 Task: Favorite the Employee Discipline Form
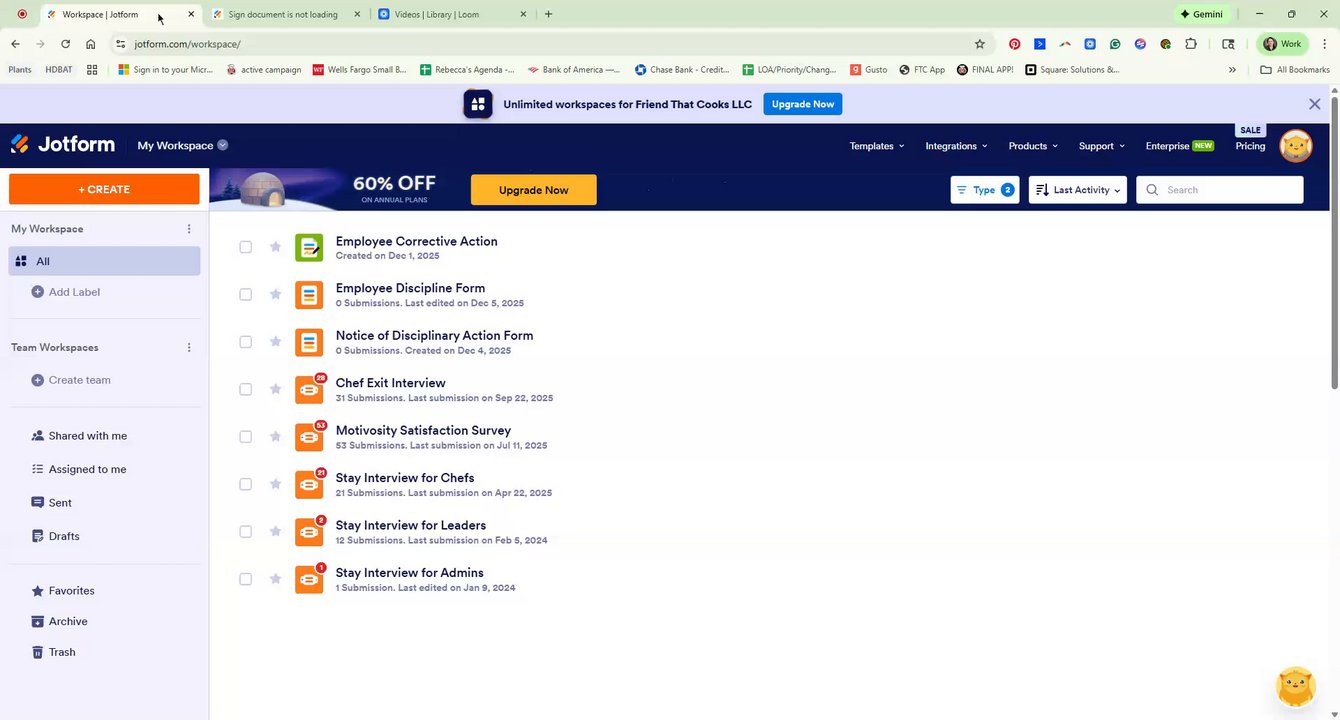coord(275,294)
